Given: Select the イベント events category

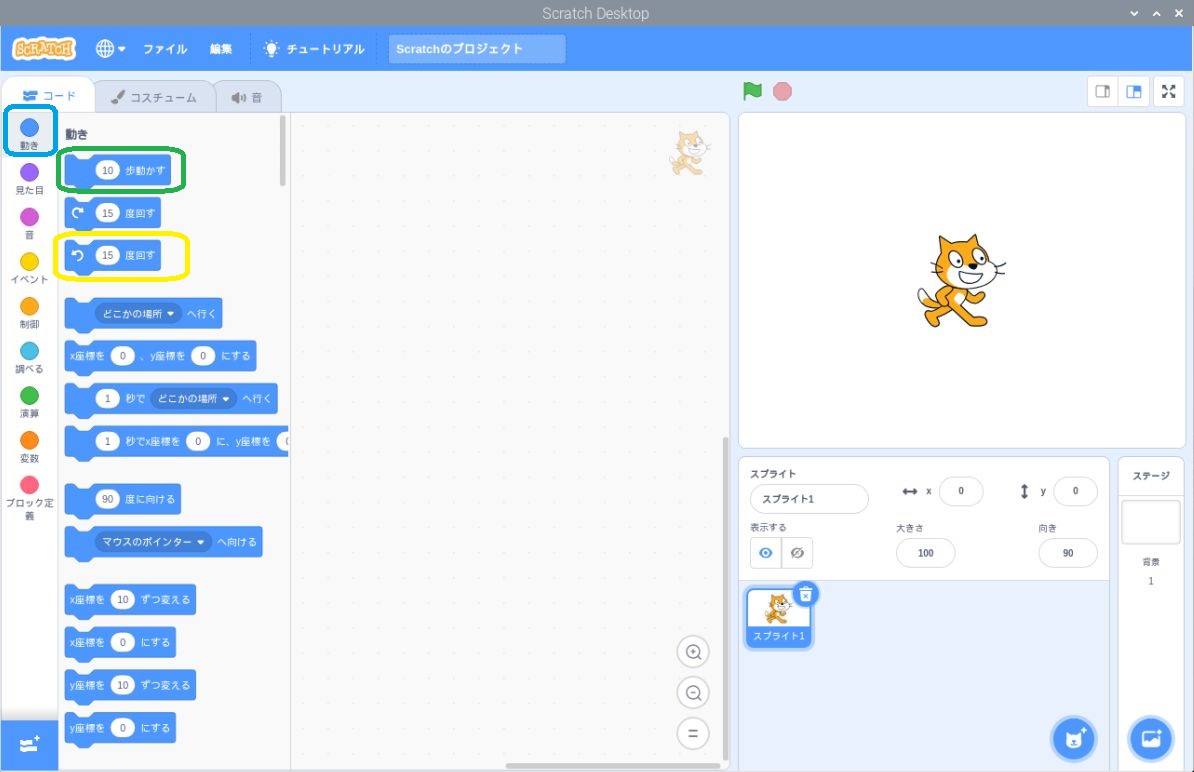Looking at the screenshot, I should point(30,268).
